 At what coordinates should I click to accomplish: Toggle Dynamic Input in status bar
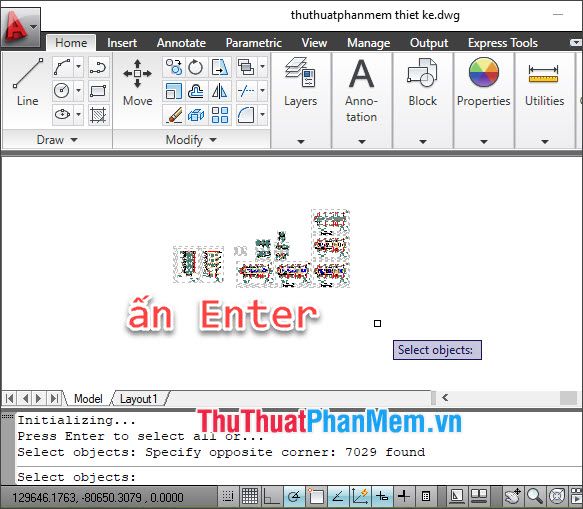click(x=382, y=496)
